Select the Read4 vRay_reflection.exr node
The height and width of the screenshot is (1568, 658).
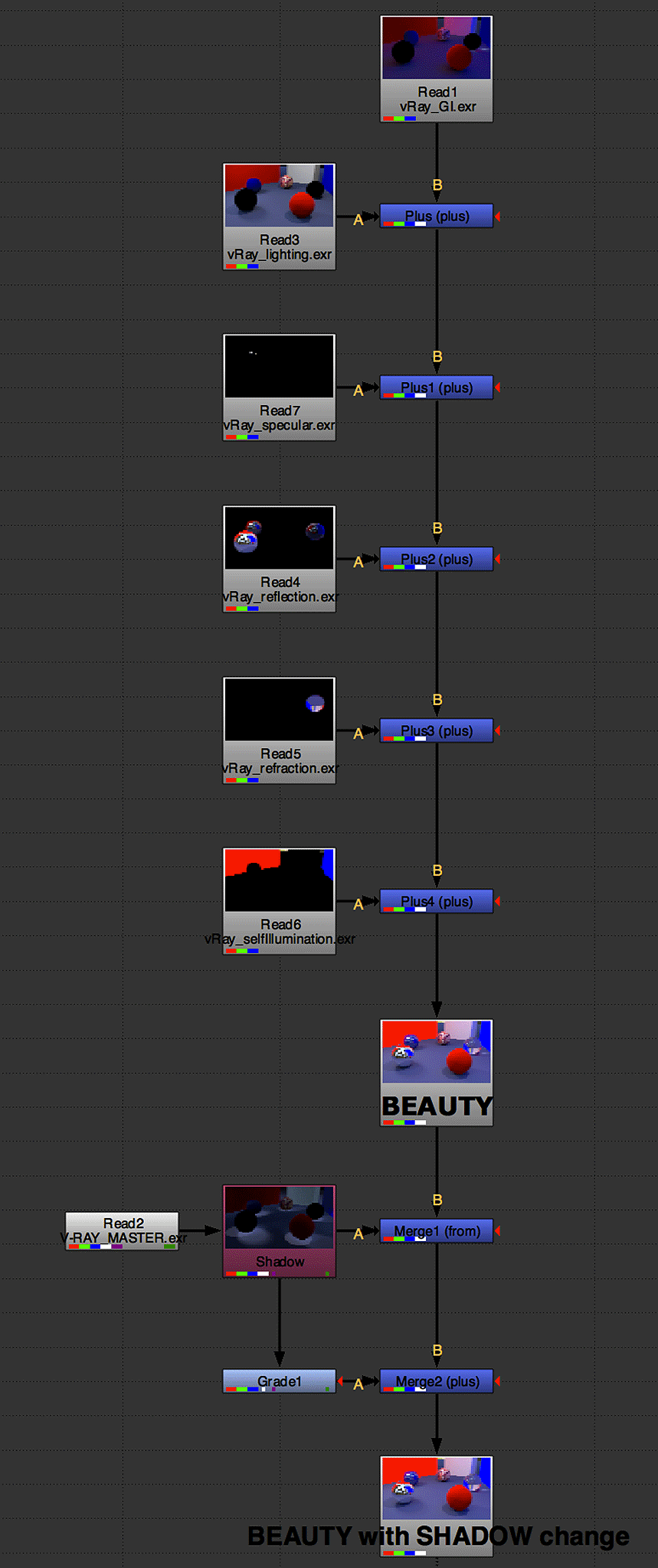tap(279, 559)
